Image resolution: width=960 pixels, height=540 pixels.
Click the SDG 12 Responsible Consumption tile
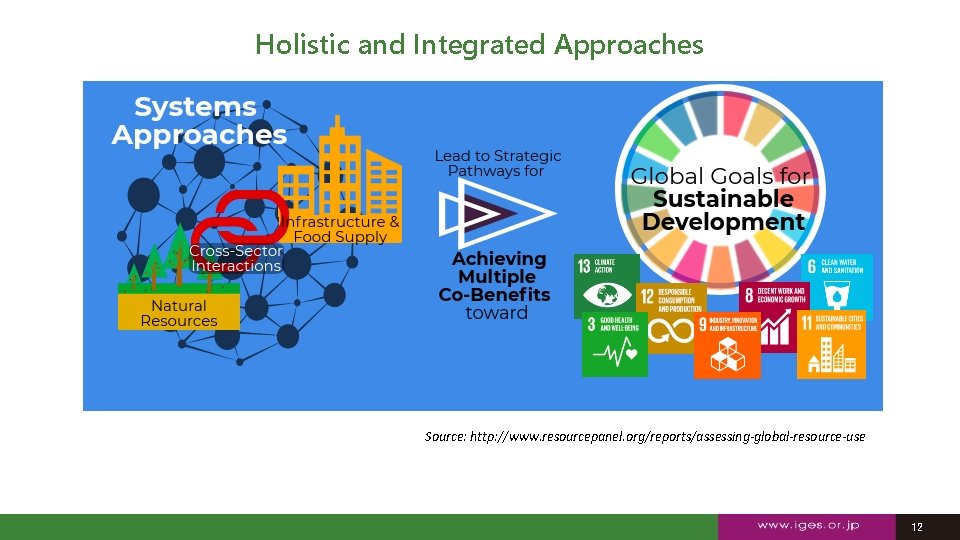(x=671, y=318)
